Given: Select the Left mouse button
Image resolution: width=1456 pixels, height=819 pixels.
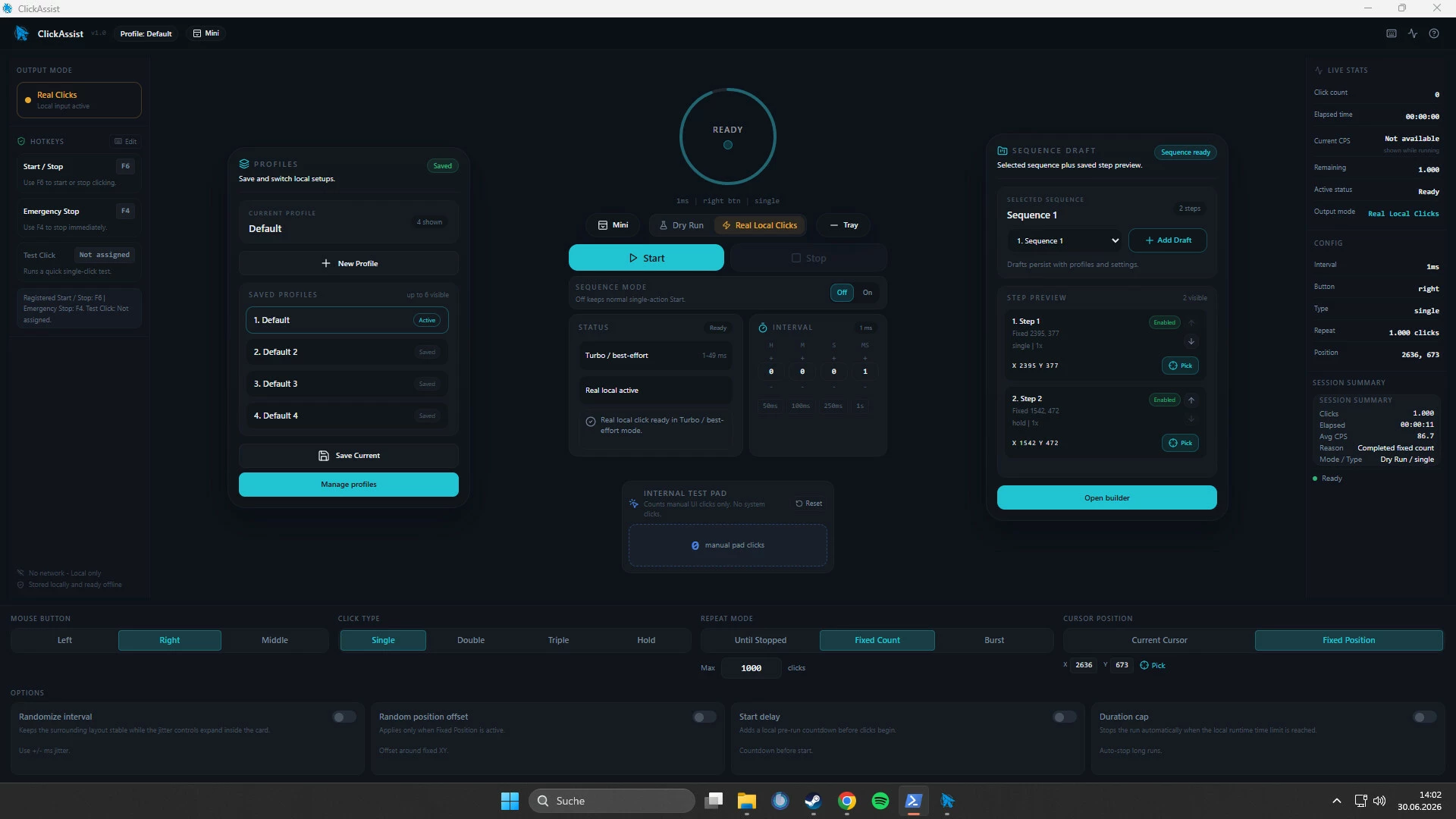Looking at the screenshot, I should pos(64,641).
